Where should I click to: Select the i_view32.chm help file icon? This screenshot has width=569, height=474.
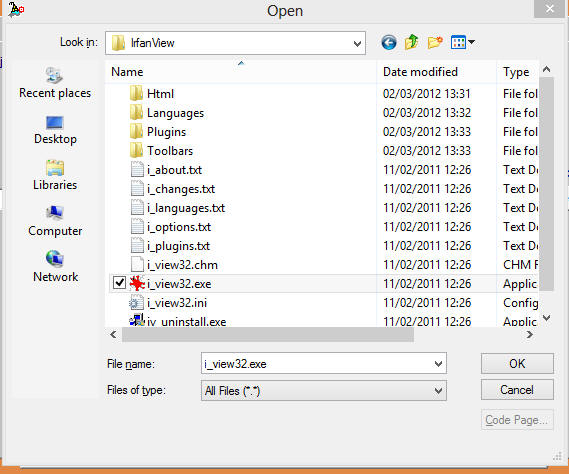coord(137,264)
